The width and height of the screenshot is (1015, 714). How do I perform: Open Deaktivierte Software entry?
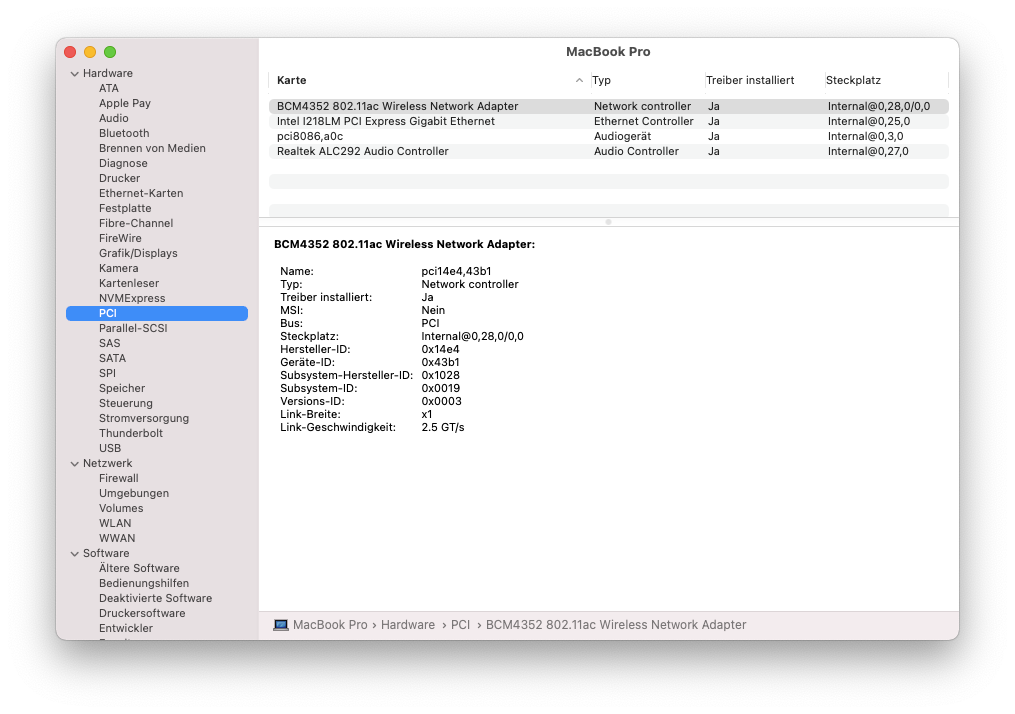pyautogui.click(x=155, y=598)
